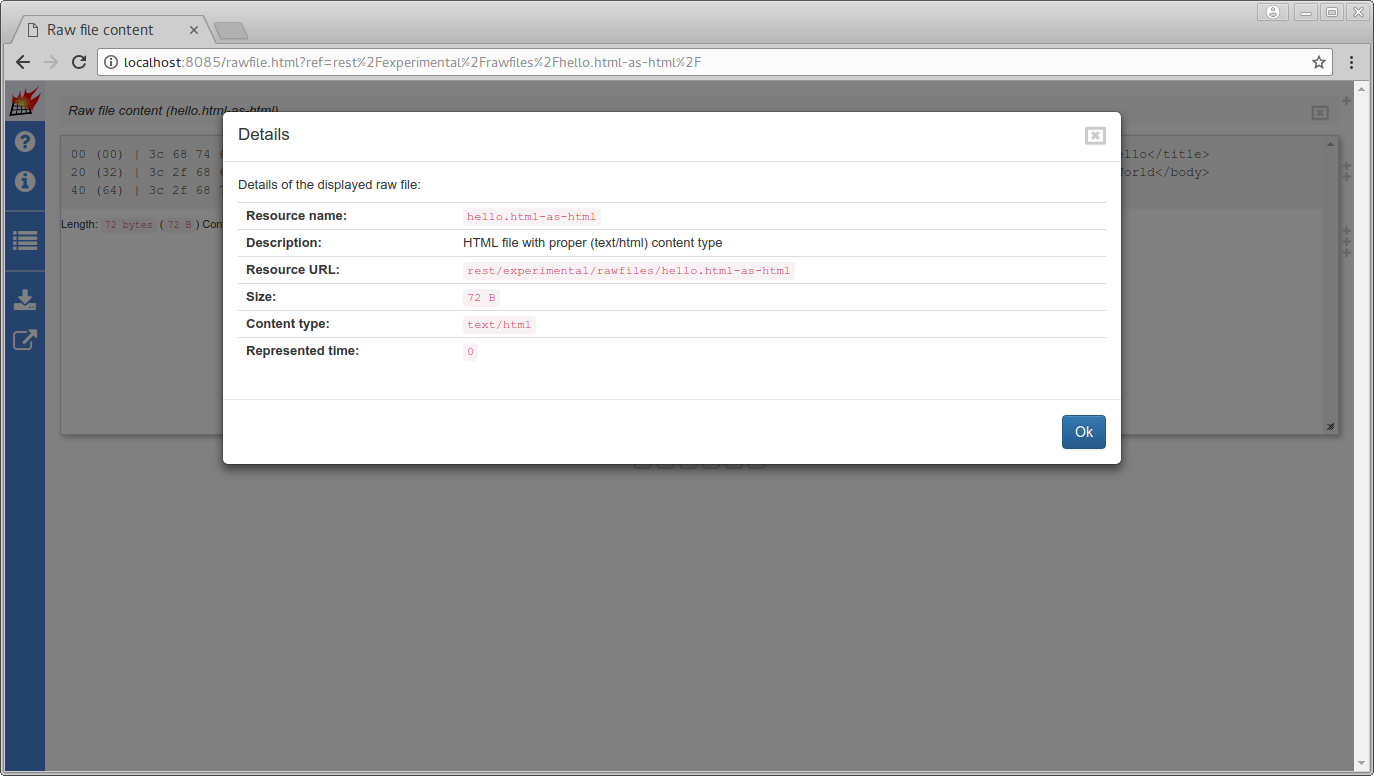
Task: Open the external link icon in the sidebar
Action: point(24,339)
